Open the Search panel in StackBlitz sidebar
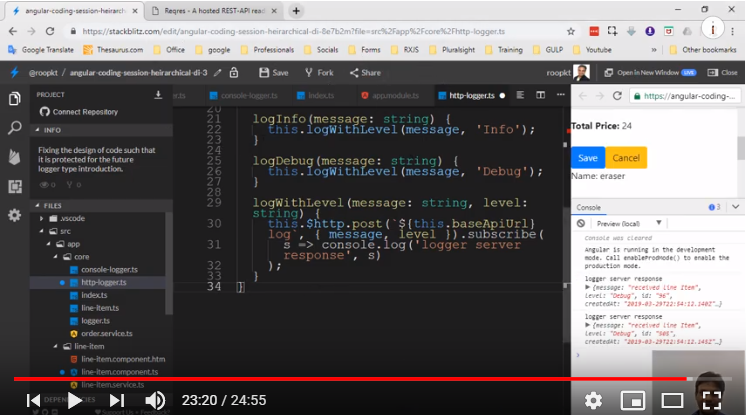This screenshot has width=747, height=415. pos(14,128)
